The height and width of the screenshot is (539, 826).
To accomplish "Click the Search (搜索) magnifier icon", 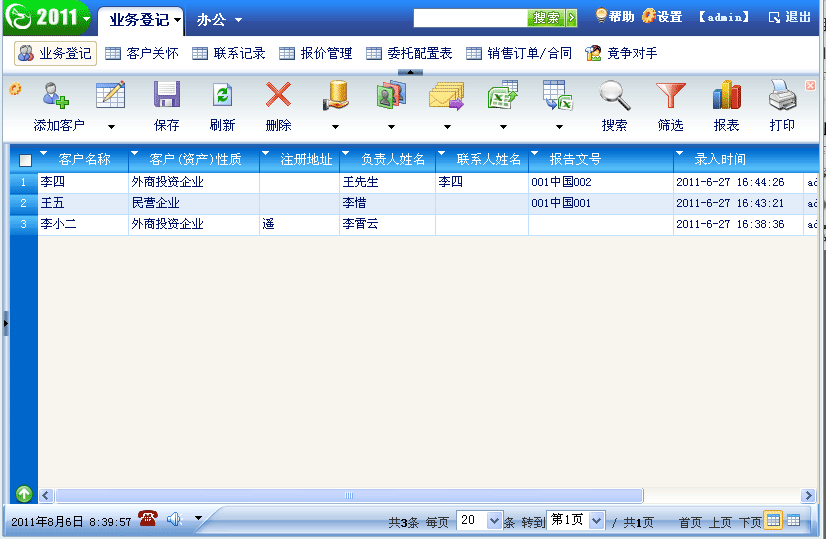I will point(614,95).
